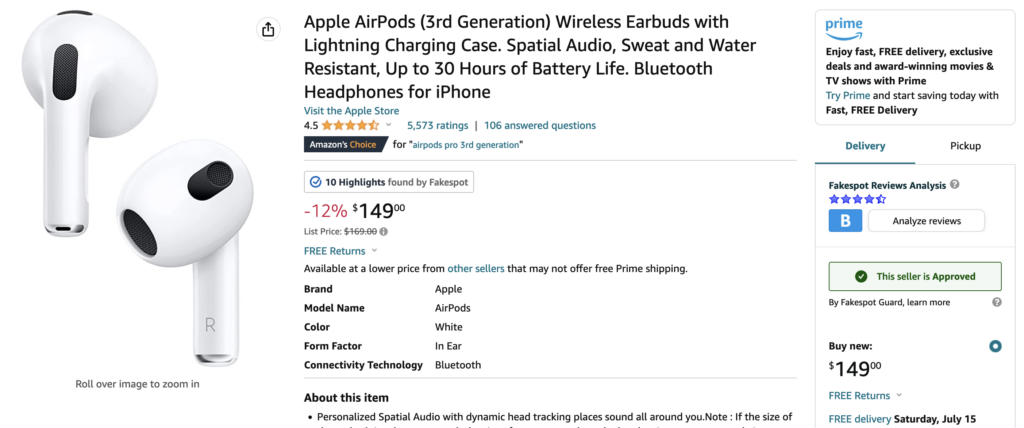Open 106 answered questions link
This screenshot has width=1024, height=428.
pos(540,125)
